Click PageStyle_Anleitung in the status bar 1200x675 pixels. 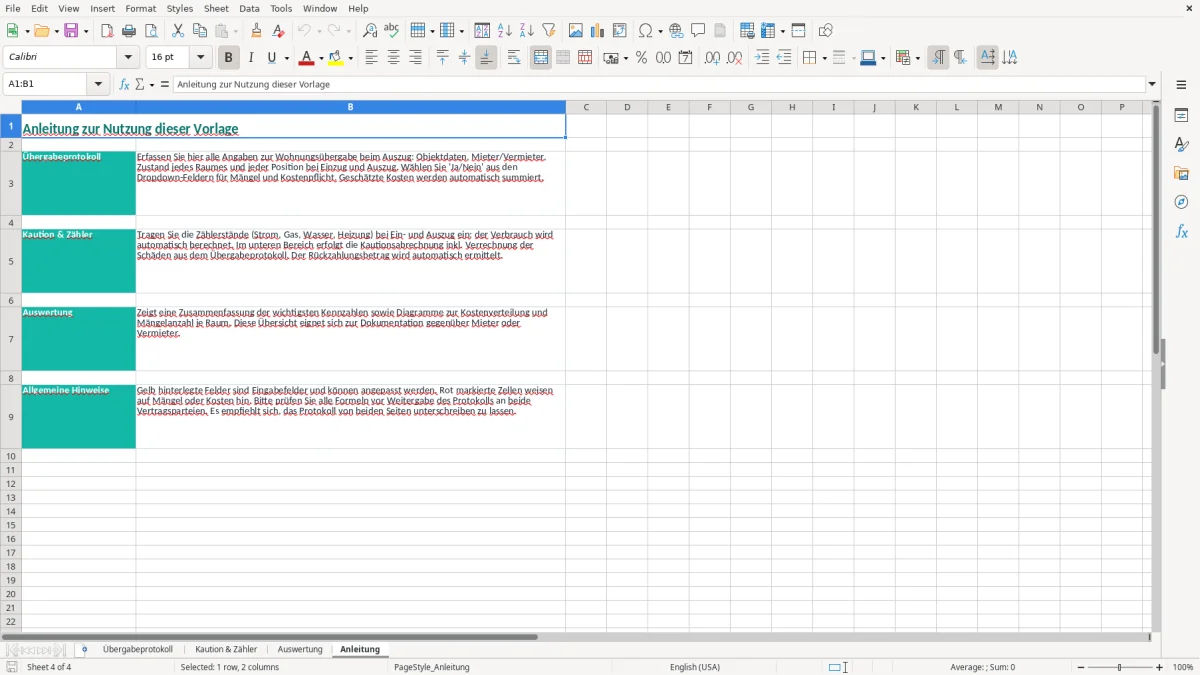click(x=432, y=667)
